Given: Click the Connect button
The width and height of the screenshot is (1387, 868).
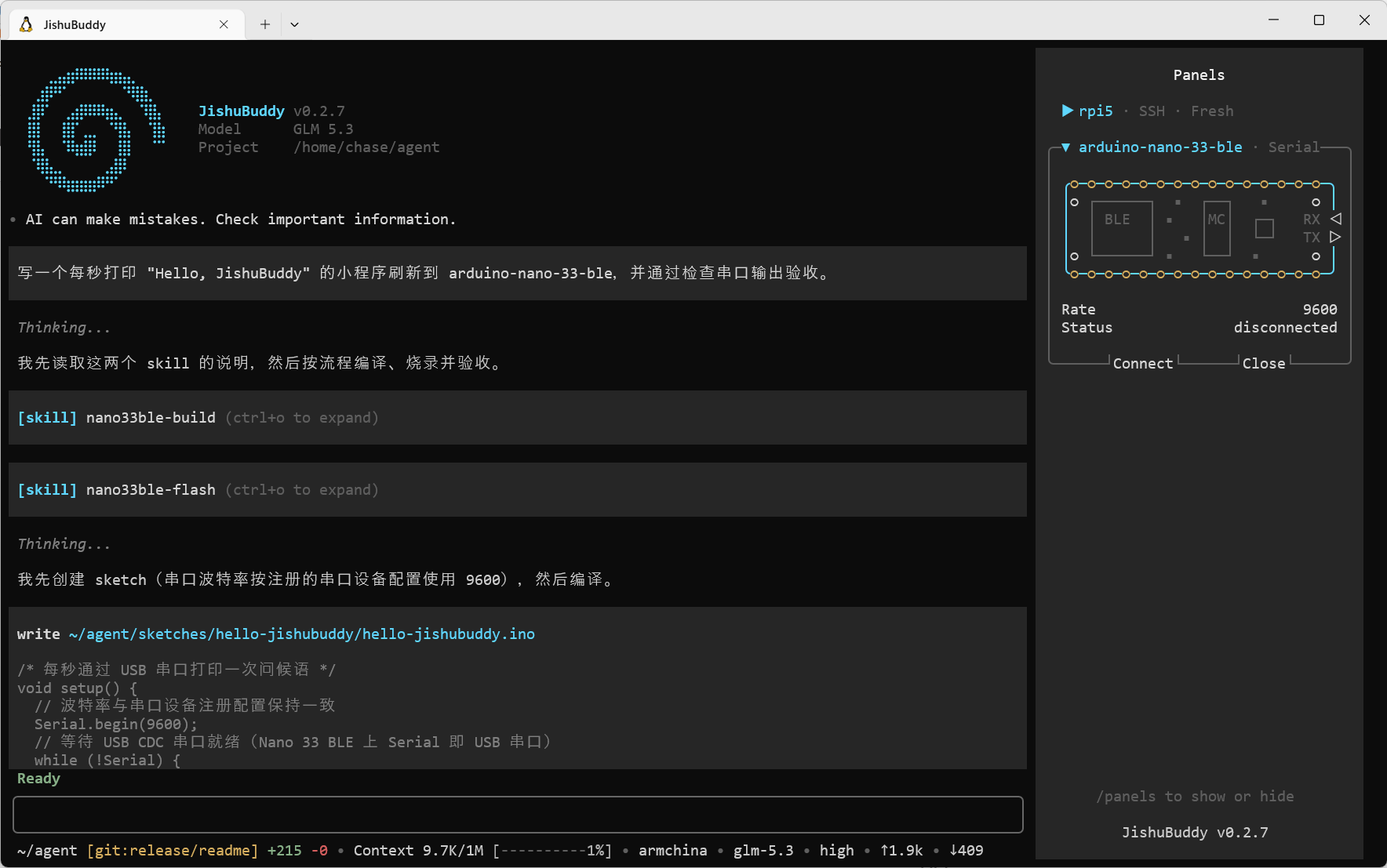Looking at the screenshot, I should pyautogui.click(x=1142, y=363).
